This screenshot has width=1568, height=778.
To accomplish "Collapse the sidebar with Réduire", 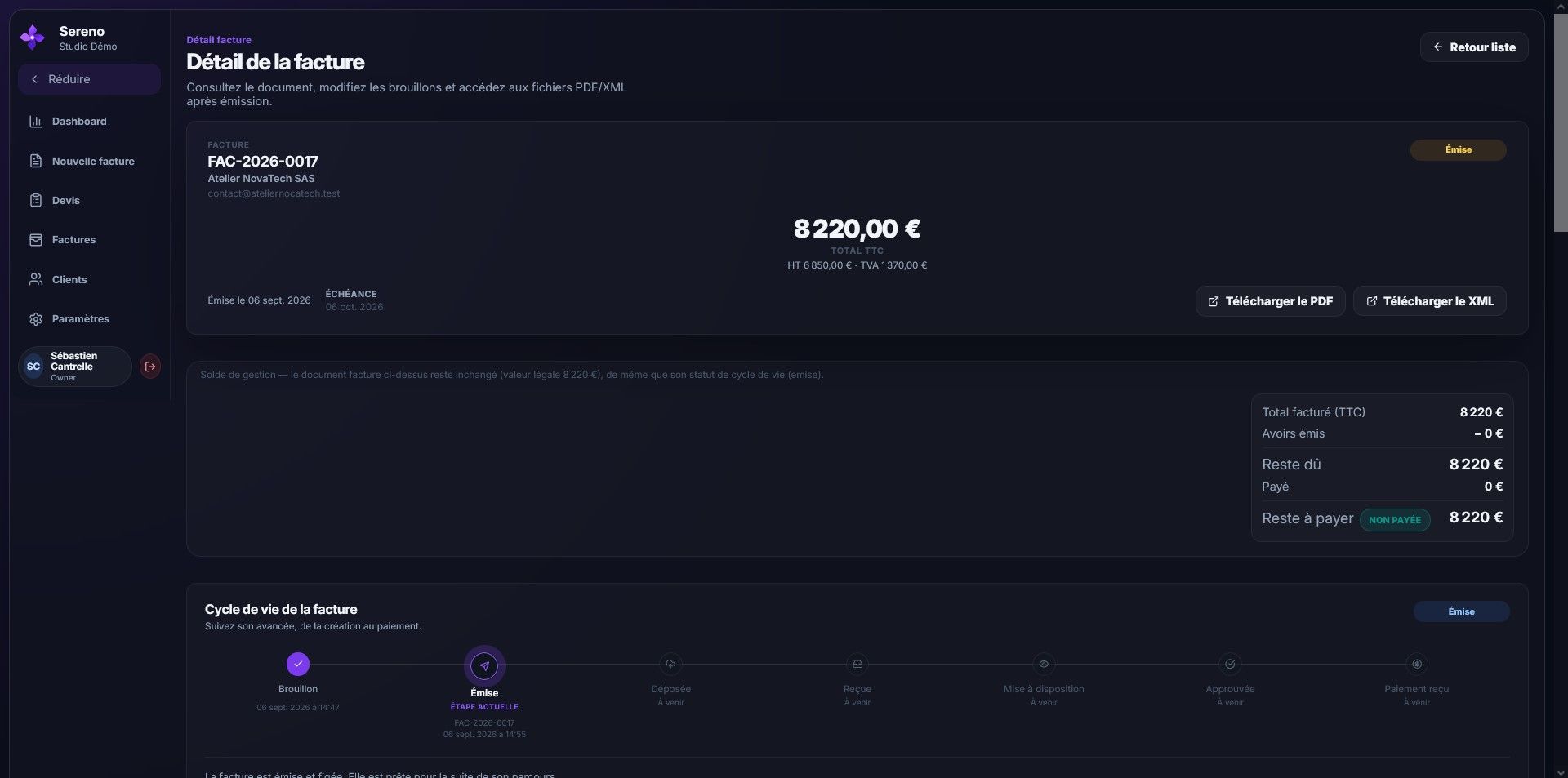I will point(89,79).
